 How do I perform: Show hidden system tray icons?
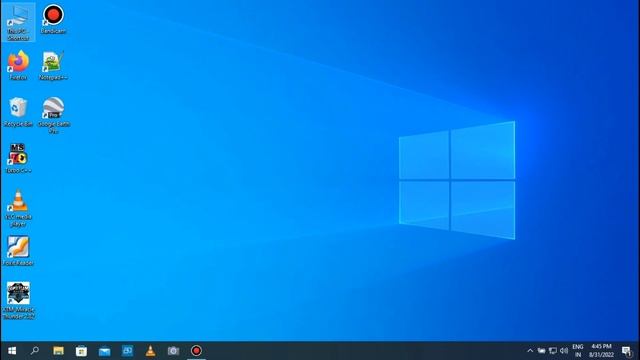point(530,351)
